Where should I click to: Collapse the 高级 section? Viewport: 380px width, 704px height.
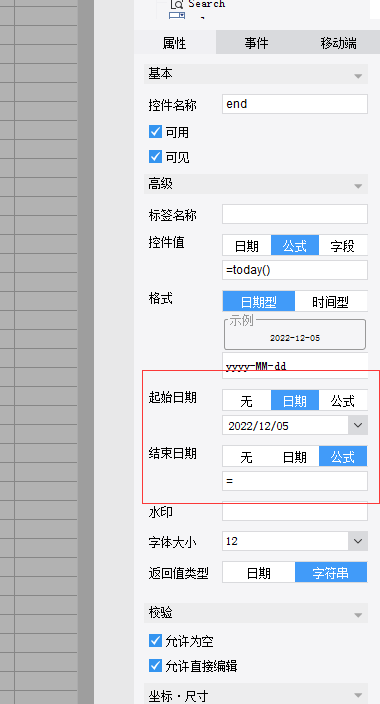click(x=358, y=185)
